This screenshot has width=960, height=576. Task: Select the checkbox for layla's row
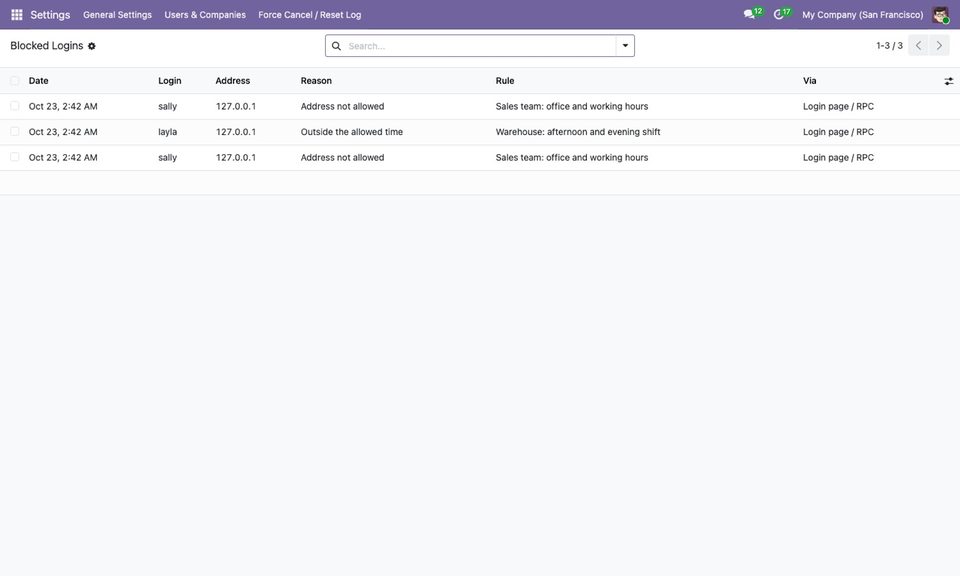[15, 132]
